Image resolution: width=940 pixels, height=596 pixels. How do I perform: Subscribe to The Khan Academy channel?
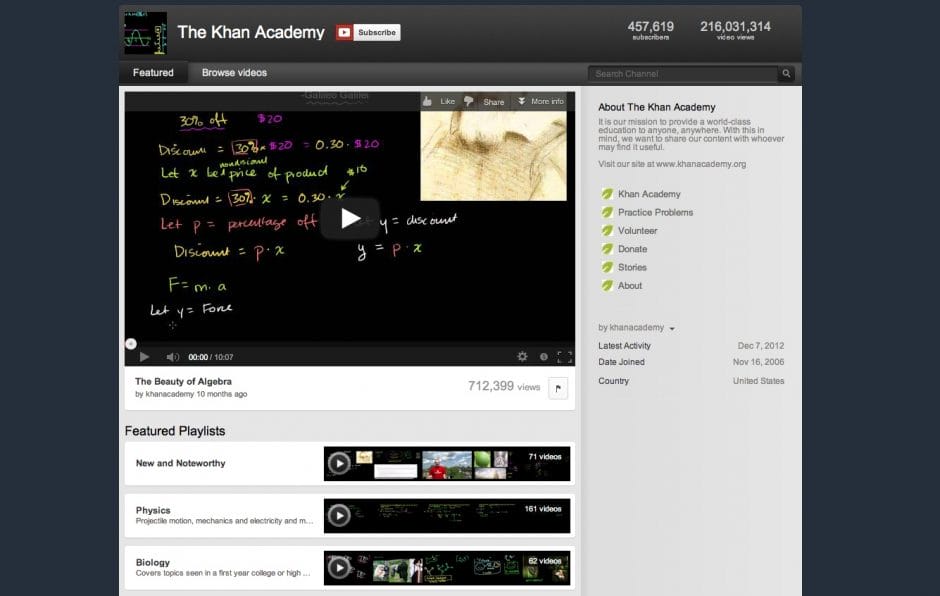coord(368,32)
